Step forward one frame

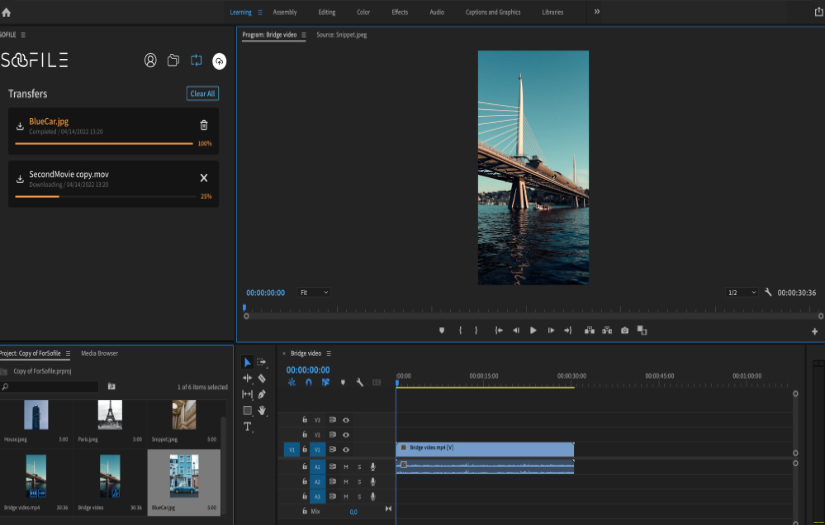[x=551, y=330]
